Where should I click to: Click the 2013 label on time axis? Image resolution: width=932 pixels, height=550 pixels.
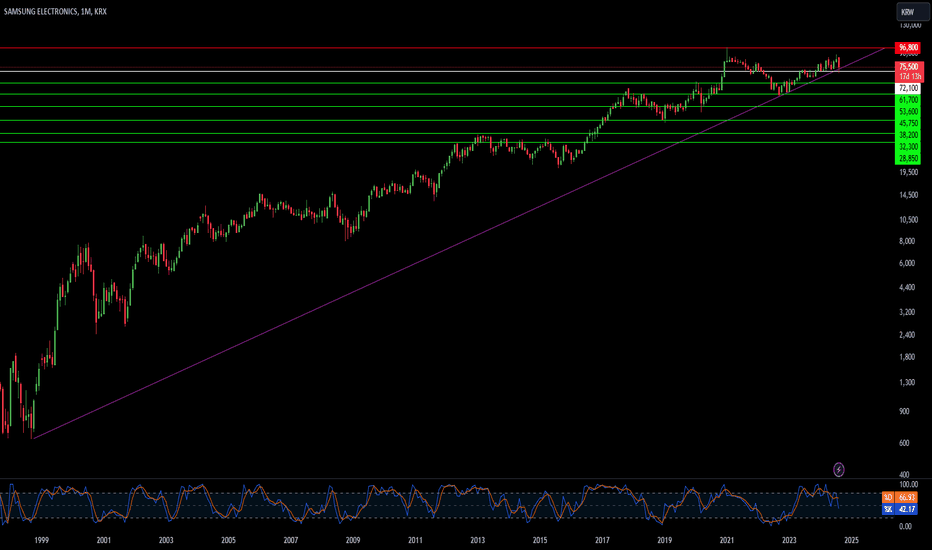(477, 540)
